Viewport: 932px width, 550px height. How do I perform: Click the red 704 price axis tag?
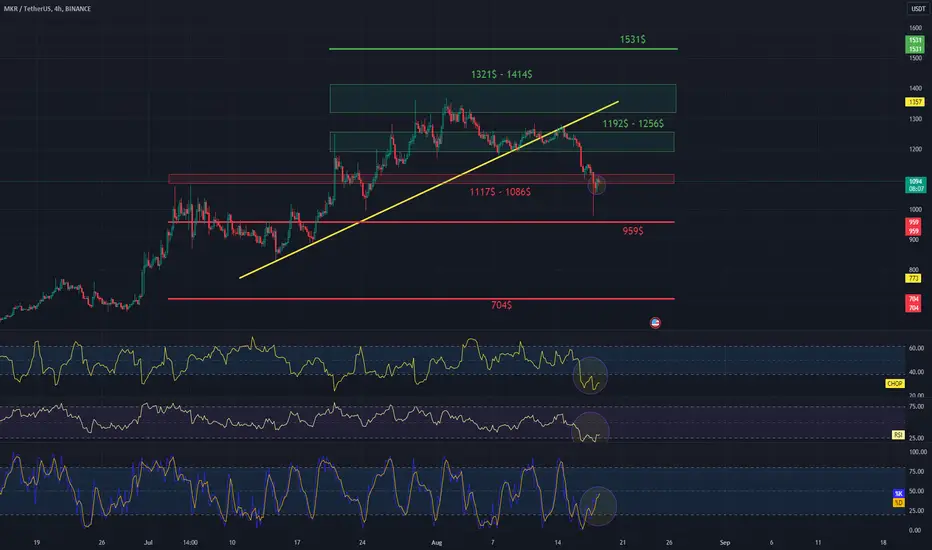pyautogui.click(x=913, y=303)
